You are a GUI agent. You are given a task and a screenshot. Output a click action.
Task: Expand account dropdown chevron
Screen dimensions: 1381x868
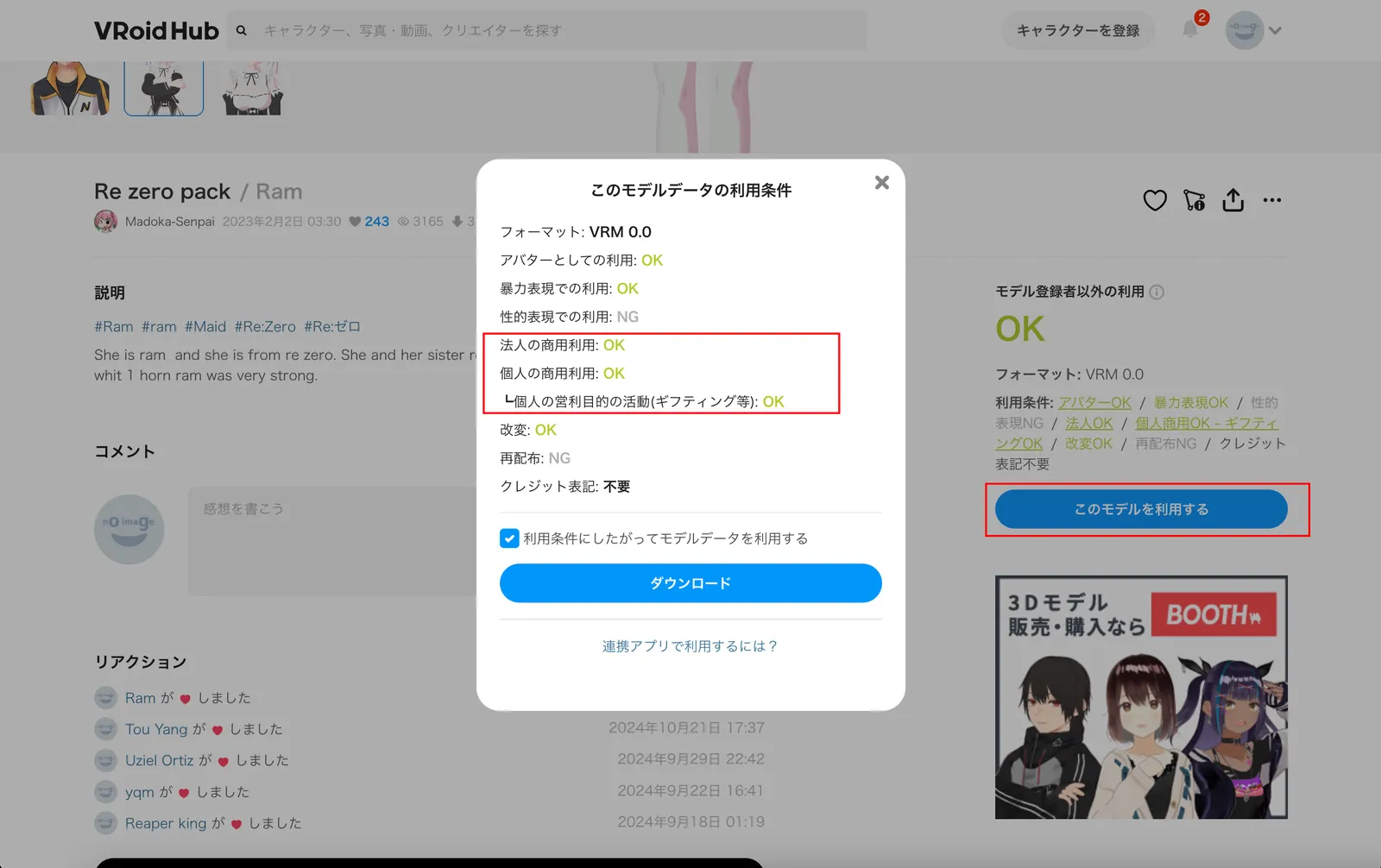tap(1275, 31)
